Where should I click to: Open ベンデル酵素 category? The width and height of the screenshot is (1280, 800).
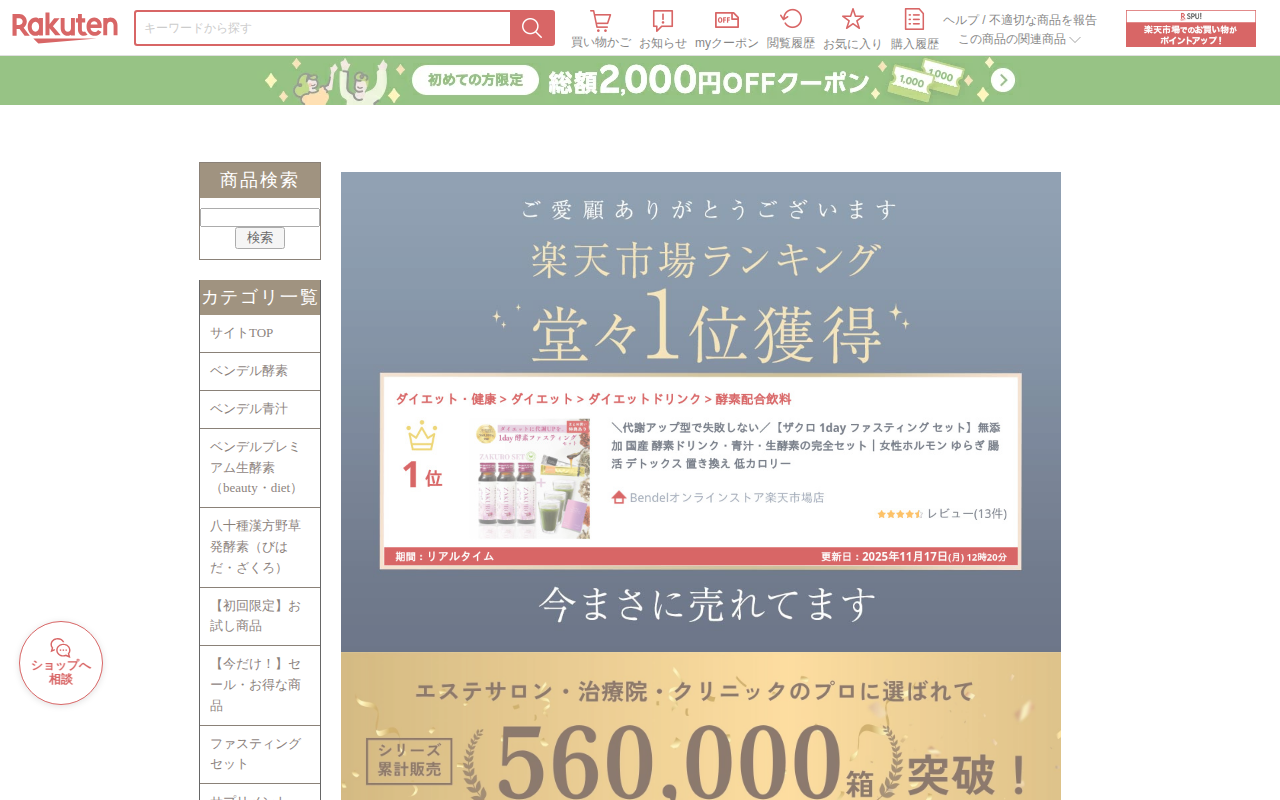pyautogui.click(x=260, y=371)
